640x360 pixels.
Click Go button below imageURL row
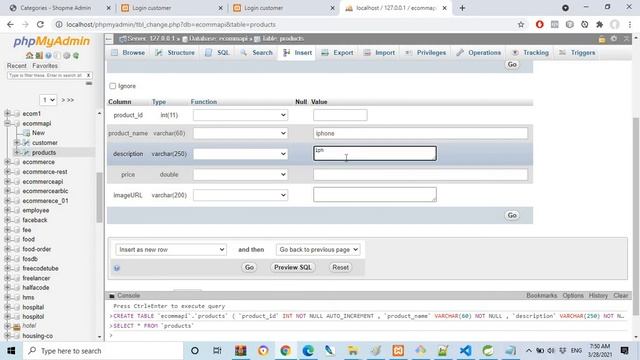point(512,215)
